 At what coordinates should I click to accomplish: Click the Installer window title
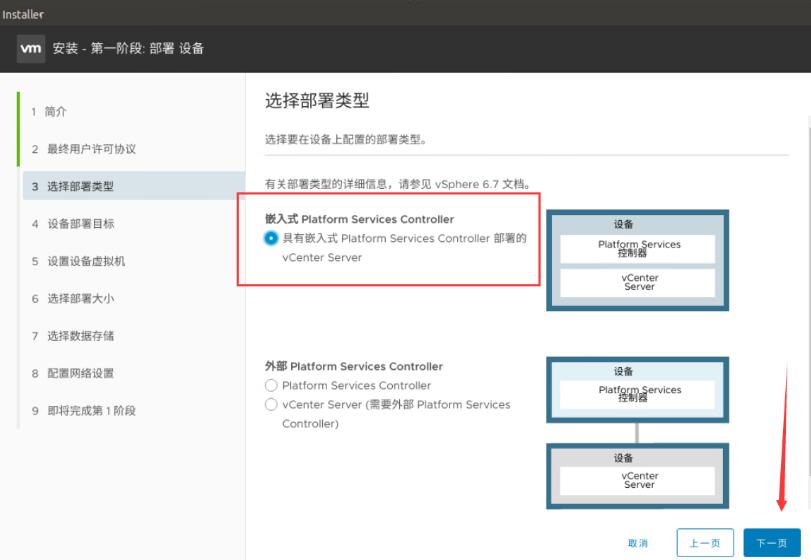pyautogui.click(x=23, y=14)
